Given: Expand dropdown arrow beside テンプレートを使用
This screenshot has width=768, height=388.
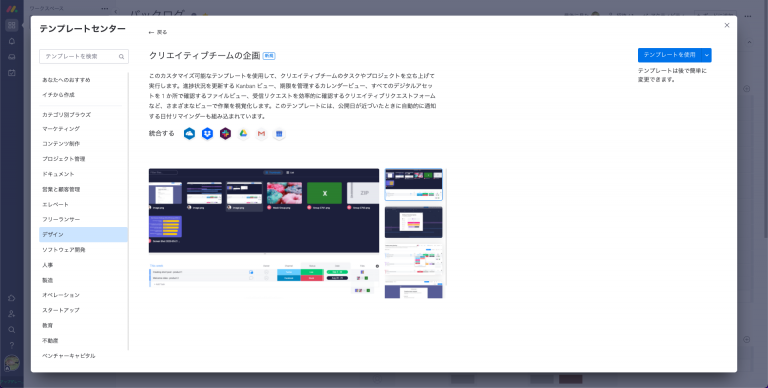Looking at the screenshot, I should [x=706, y=55].
